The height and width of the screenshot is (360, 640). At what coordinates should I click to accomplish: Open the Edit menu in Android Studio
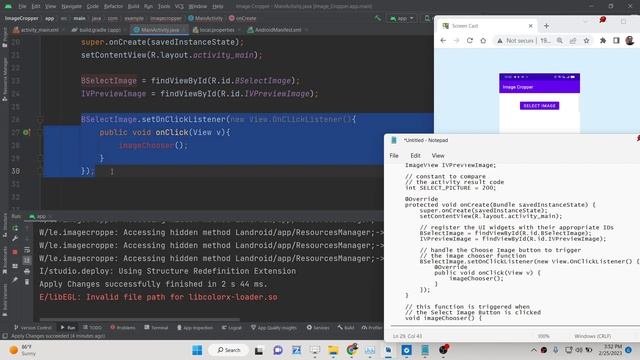click(x=36, y=7)
